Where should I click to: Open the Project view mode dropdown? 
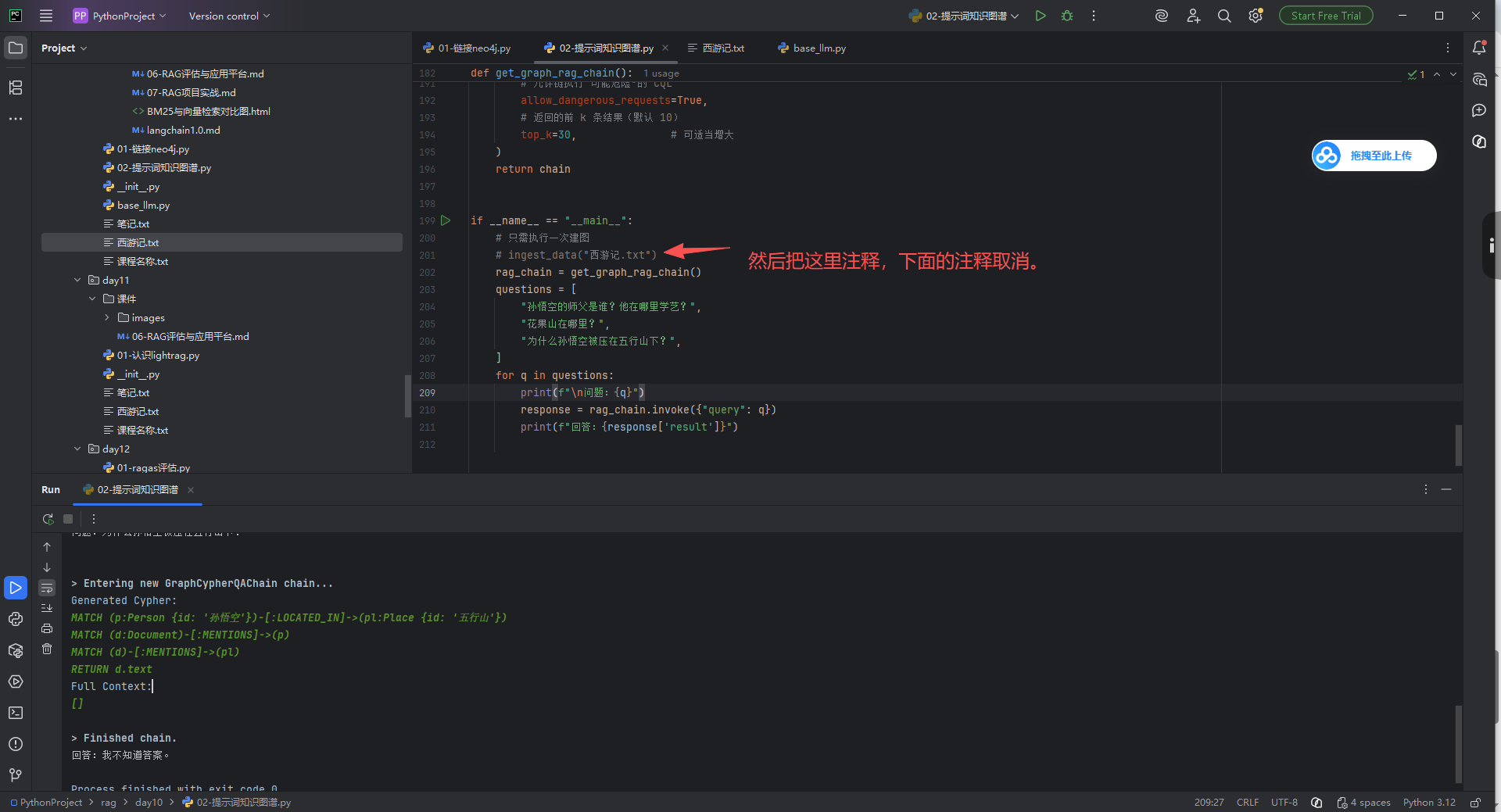64,48
